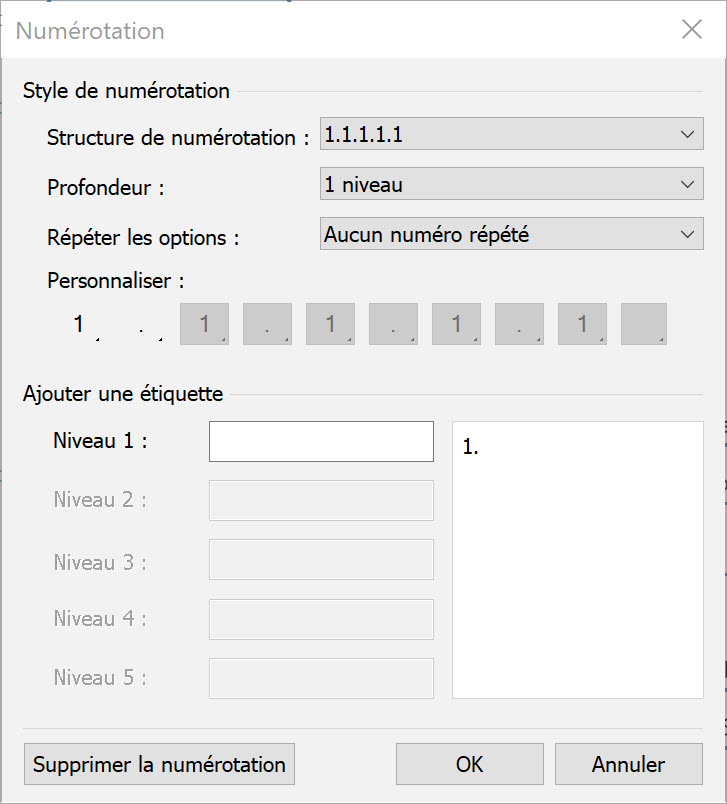The width and height of the screenshot is (727, 804).
Task: Click the fifth-level number format box
Action: tap(582, 325)
